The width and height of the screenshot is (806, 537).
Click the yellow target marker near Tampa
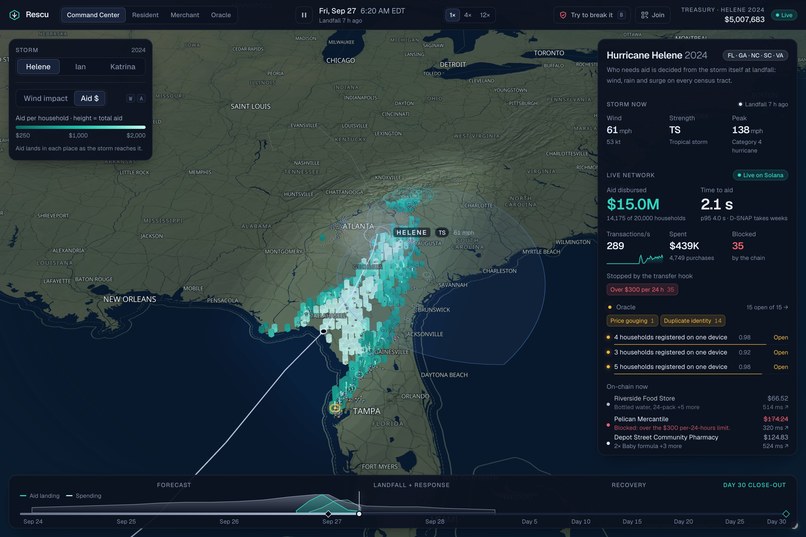(x=335, y=408)
